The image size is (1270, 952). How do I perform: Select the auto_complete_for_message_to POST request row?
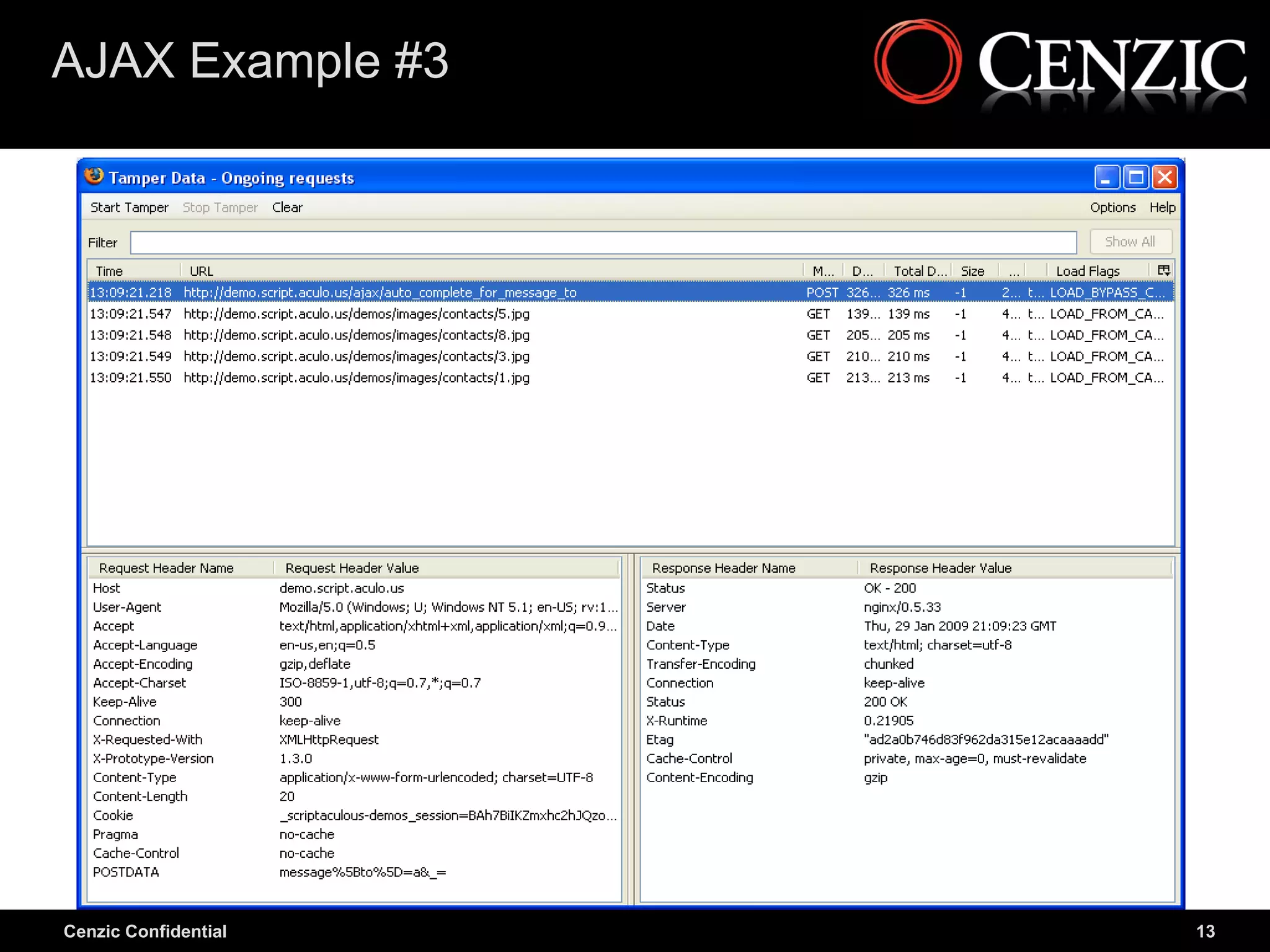click(631, 293)
